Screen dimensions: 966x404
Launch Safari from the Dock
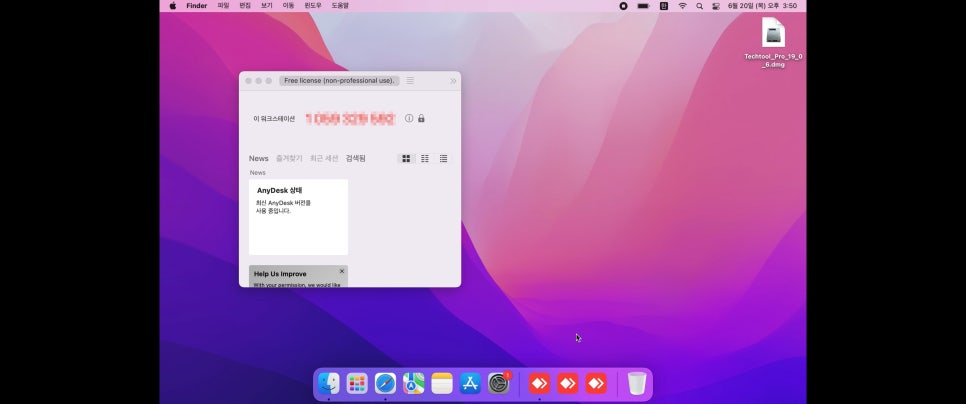coord(386,384)
